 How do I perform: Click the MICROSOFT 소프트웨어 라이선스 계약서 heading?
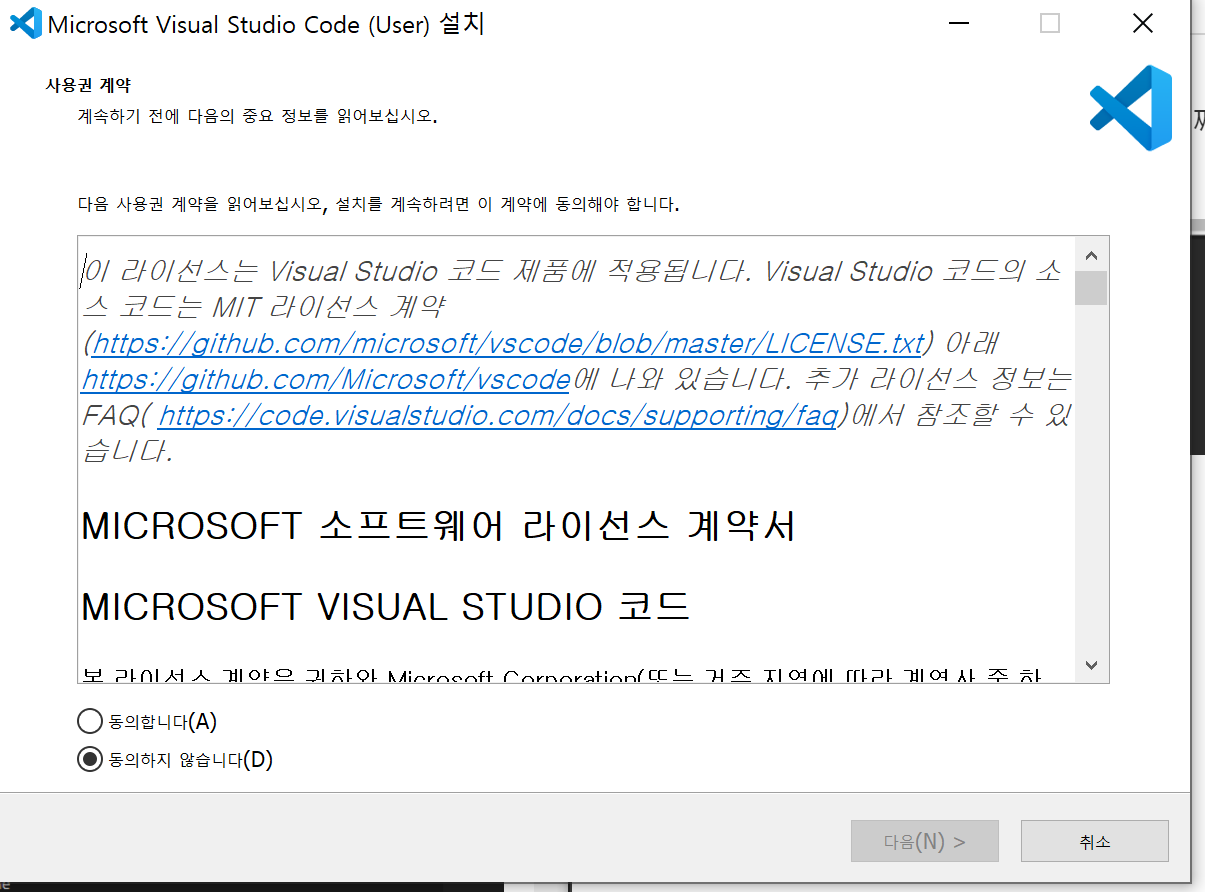438,526
